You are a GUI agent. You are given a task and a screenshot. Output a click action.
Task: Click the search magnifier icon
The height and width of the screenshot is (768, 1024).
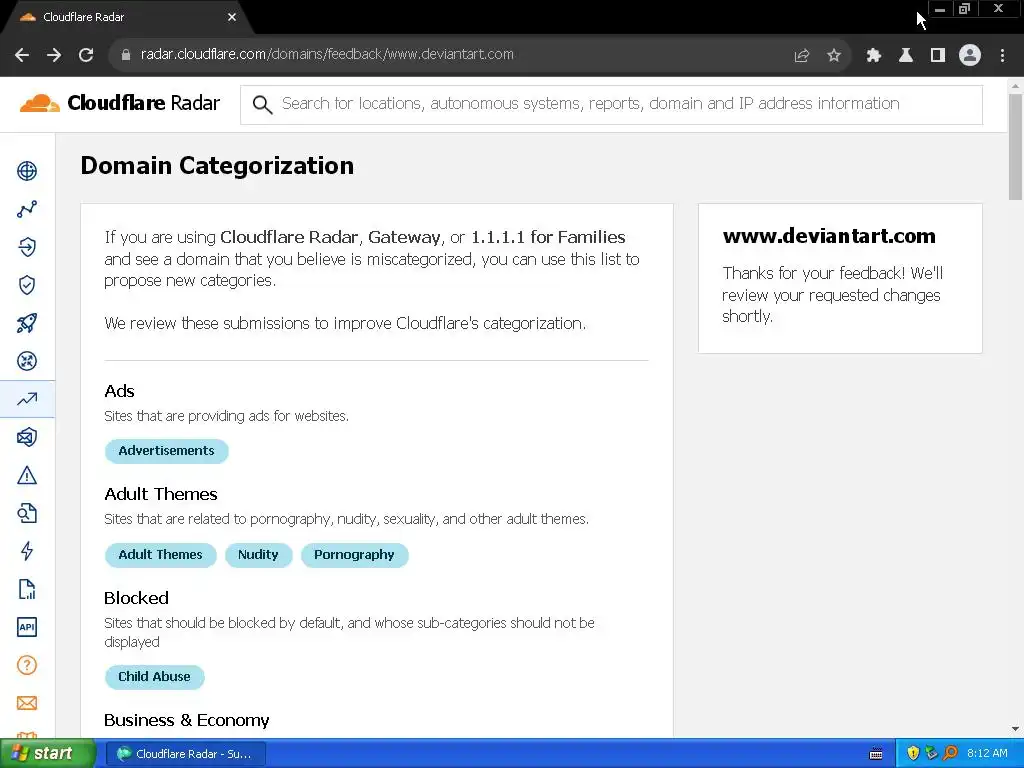(x=262, y=104)
